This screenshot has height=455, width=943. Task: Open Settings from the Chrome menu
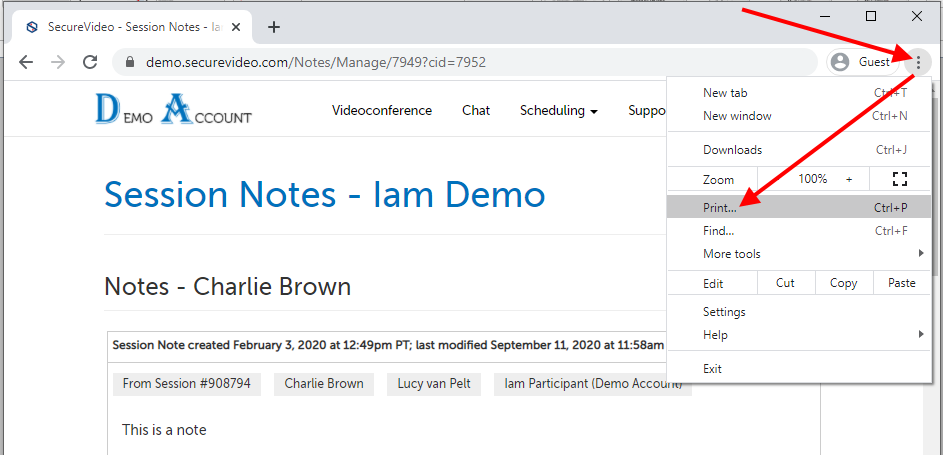pyautogui.click(x=724, y=312)
